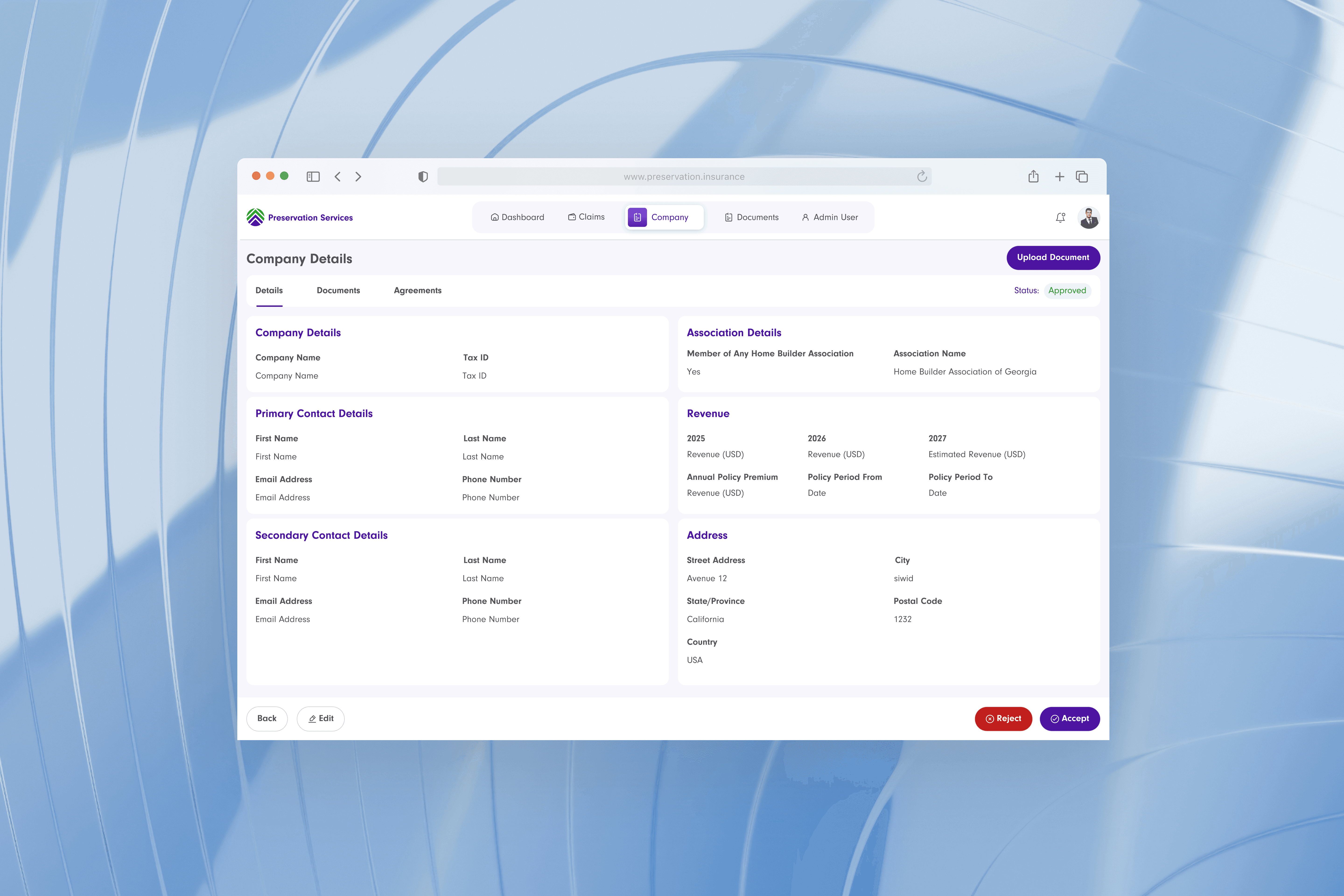Image resolution: width=1344 pixels, height=896 pixels.
Task: Switch to the Documents sub-tab
Action: 338,290
